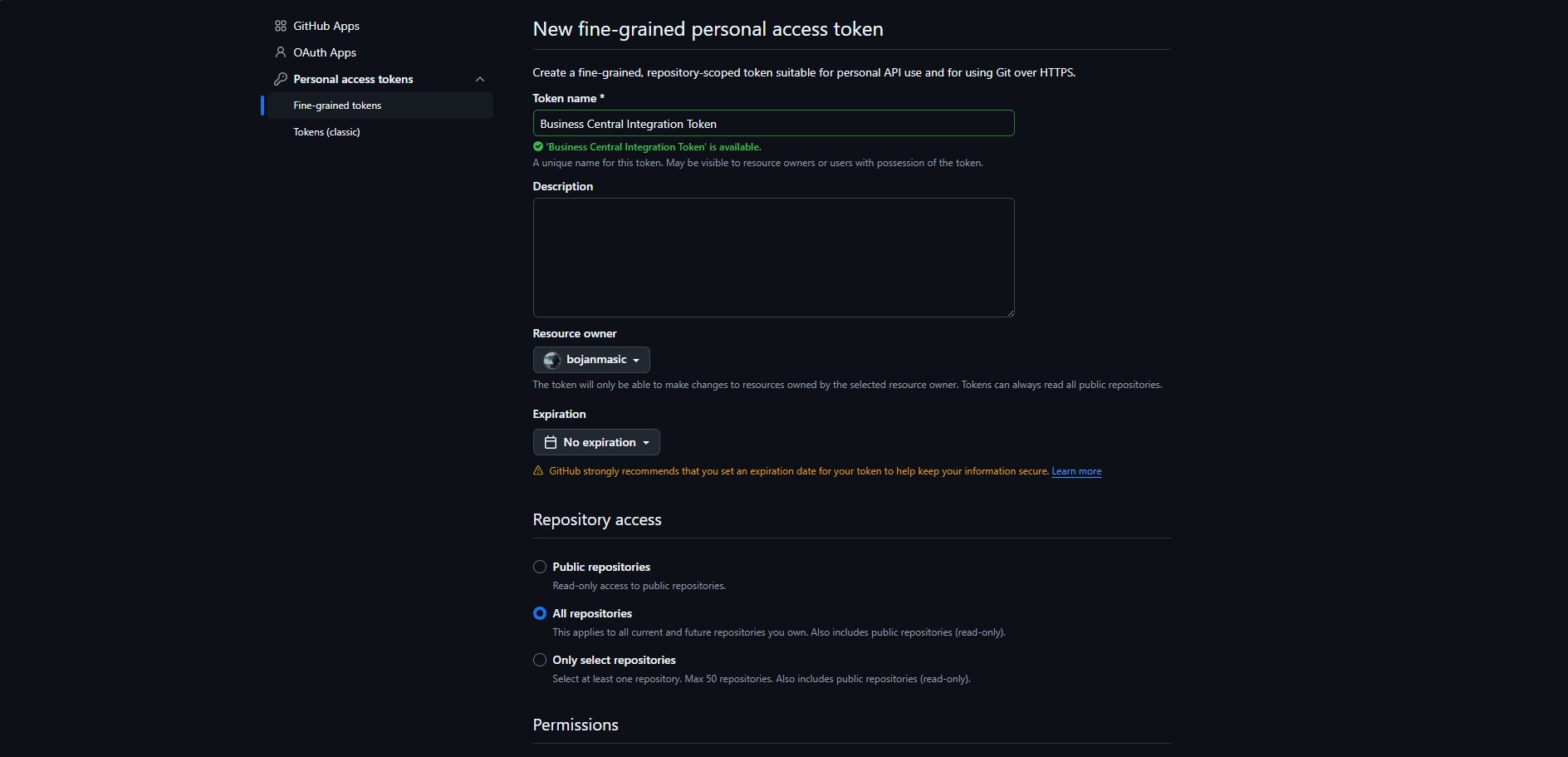Click the OAuth Apps sidebar entry

[324, 52]
